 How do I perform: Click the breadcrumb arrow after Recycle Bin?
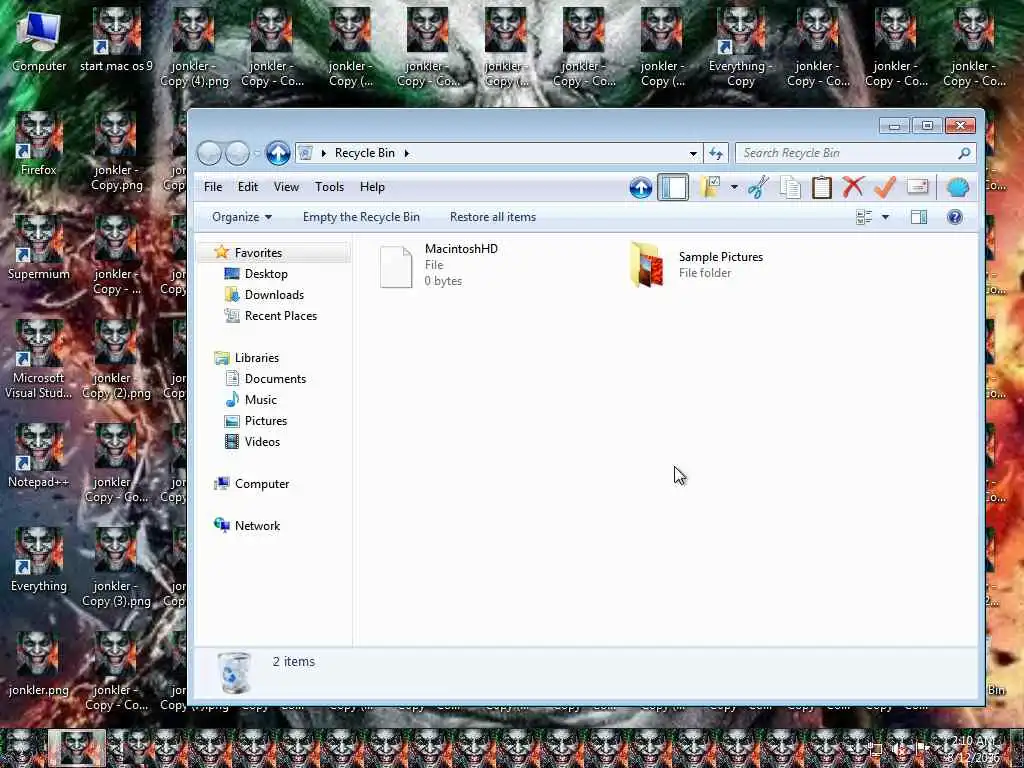[406, 153]
